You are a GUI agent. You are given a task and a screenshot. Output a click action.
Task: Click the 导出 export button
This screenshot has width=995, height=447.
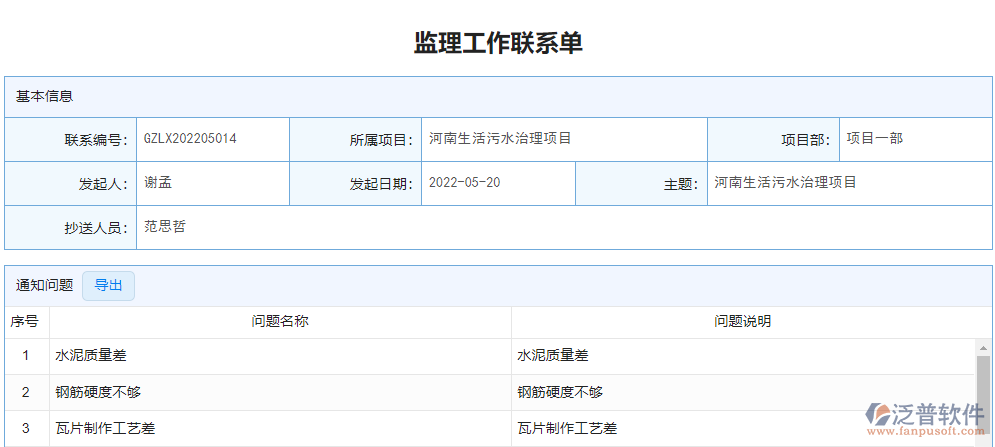(109, 286)
